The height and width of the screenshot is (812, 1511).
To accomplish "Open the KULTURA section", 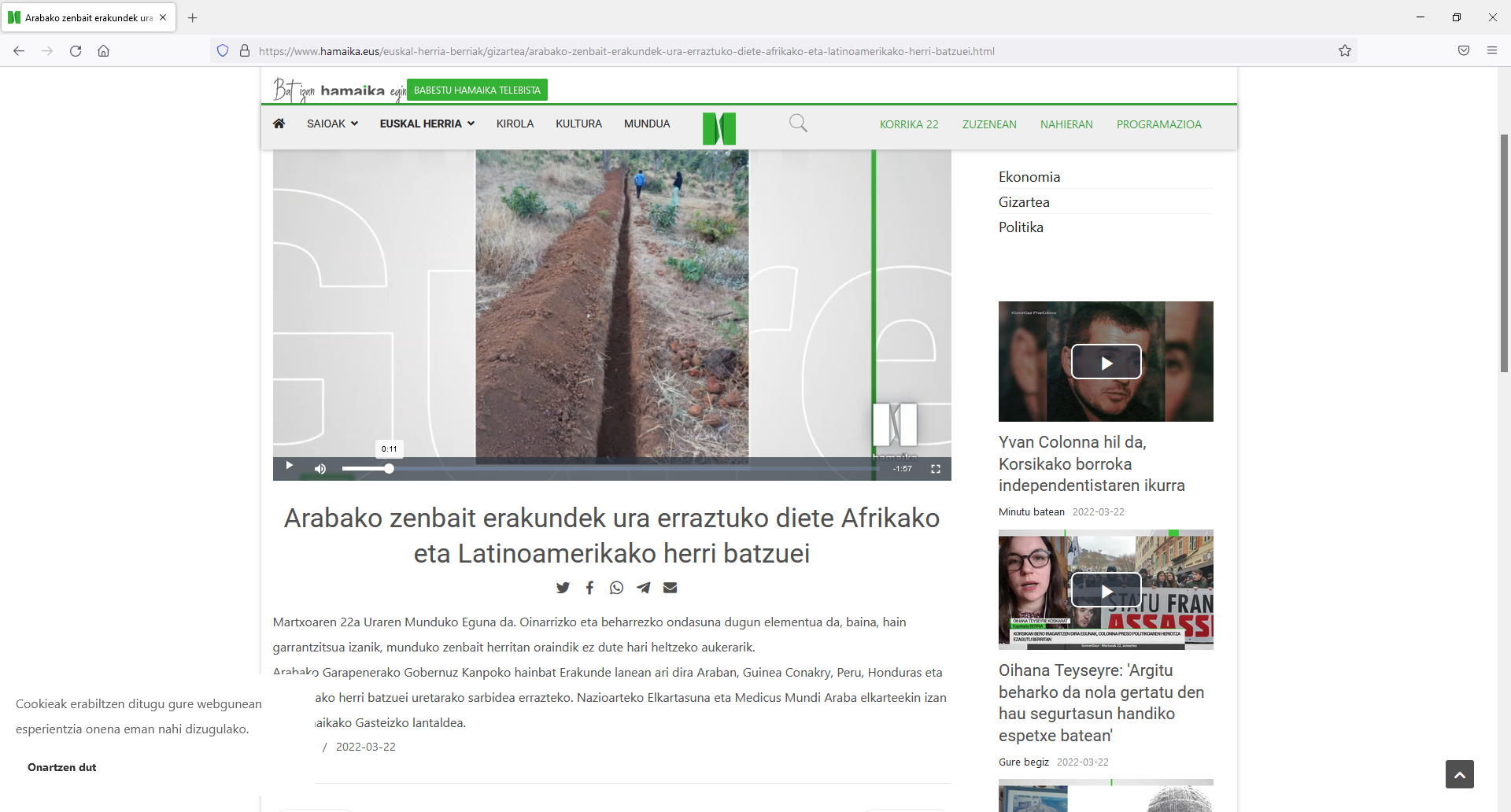I will (578, 124).
